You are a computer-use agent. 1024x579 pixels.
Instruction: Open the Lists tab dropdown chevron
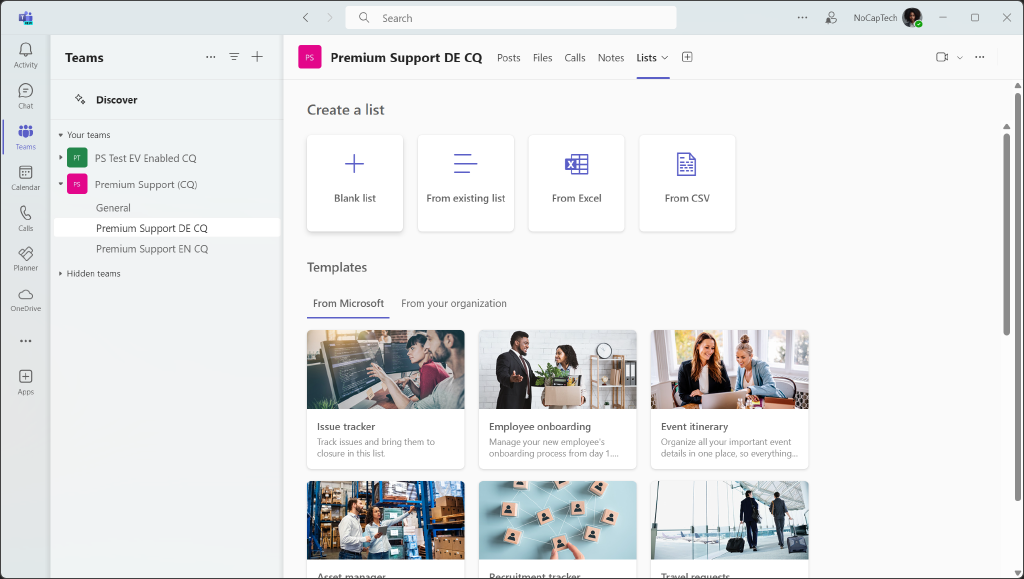click(x=665, y=58)
